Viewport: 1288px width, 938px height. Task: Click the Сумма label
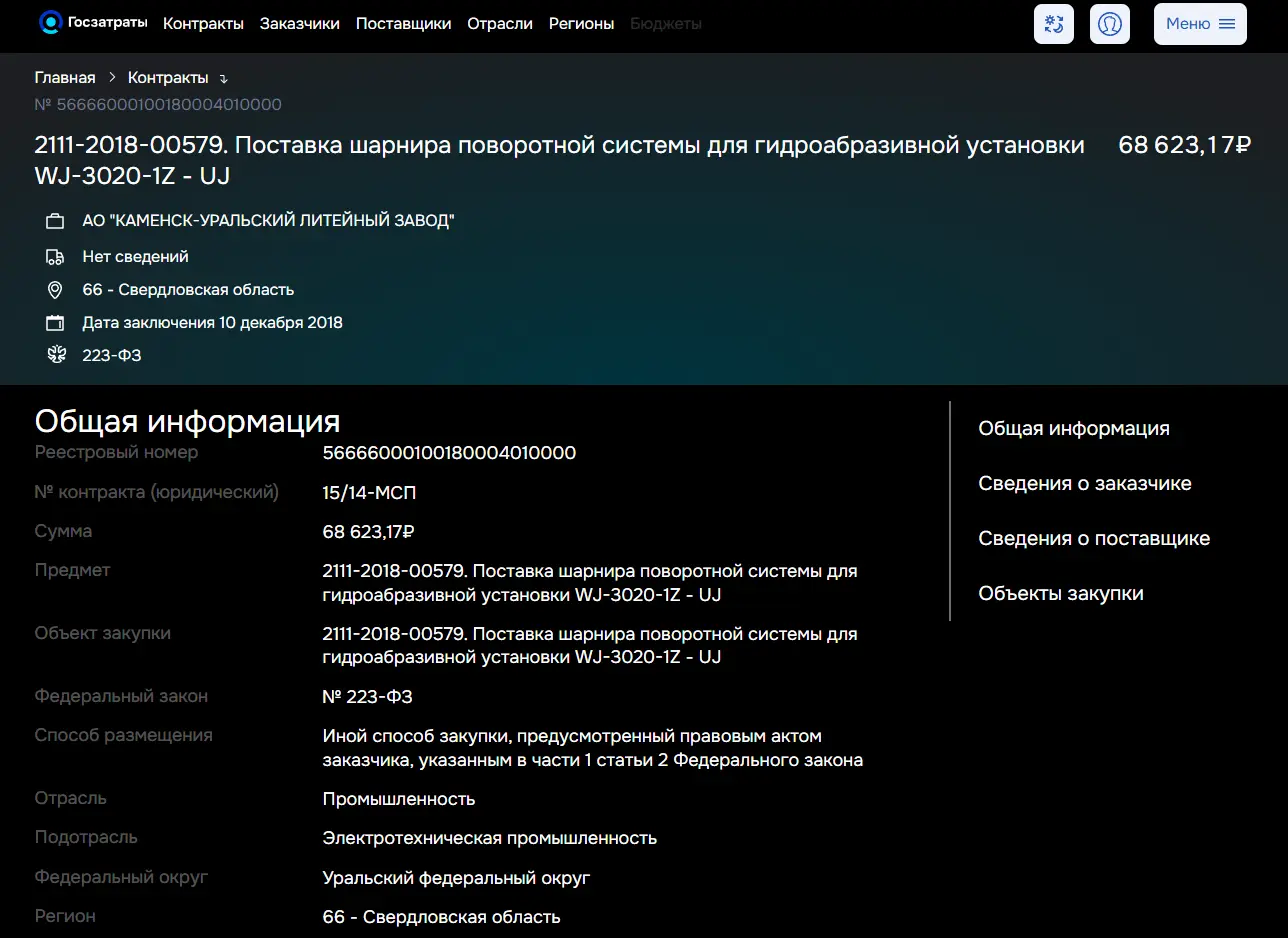(x=64, y=532)
